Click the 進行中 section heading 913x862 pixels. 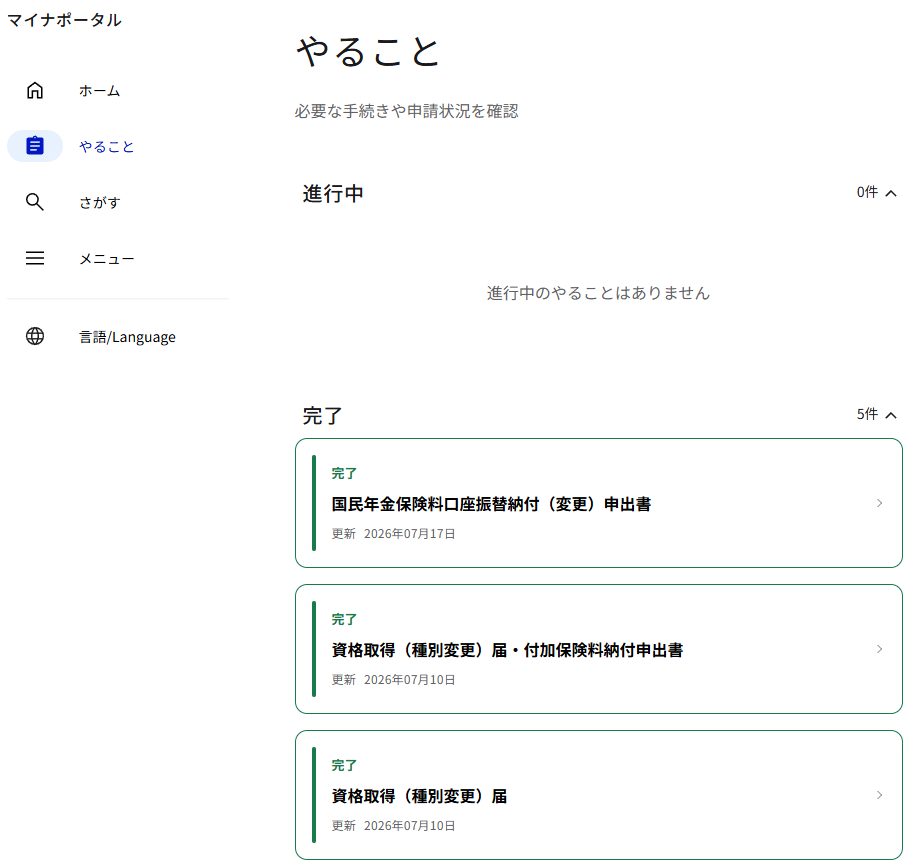[333, 193]
